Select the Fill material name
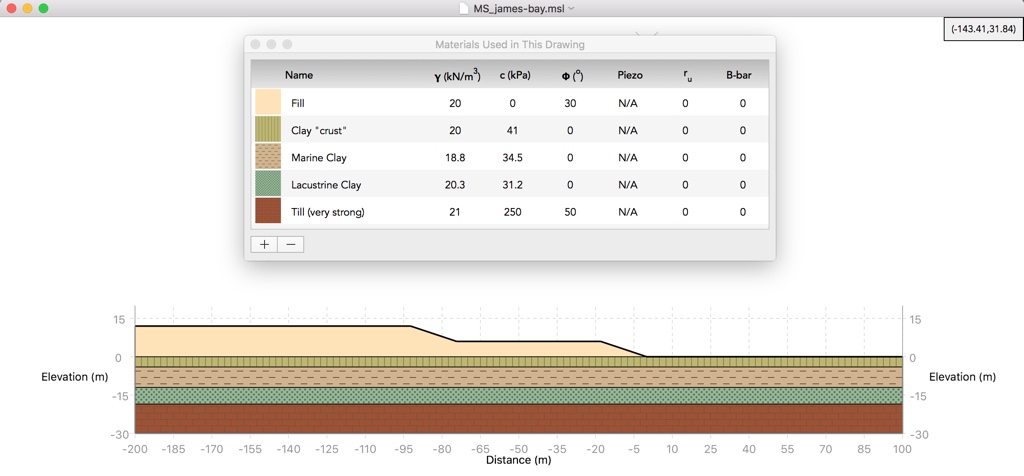Viewport: 1024px width, 476px height. 298,103
